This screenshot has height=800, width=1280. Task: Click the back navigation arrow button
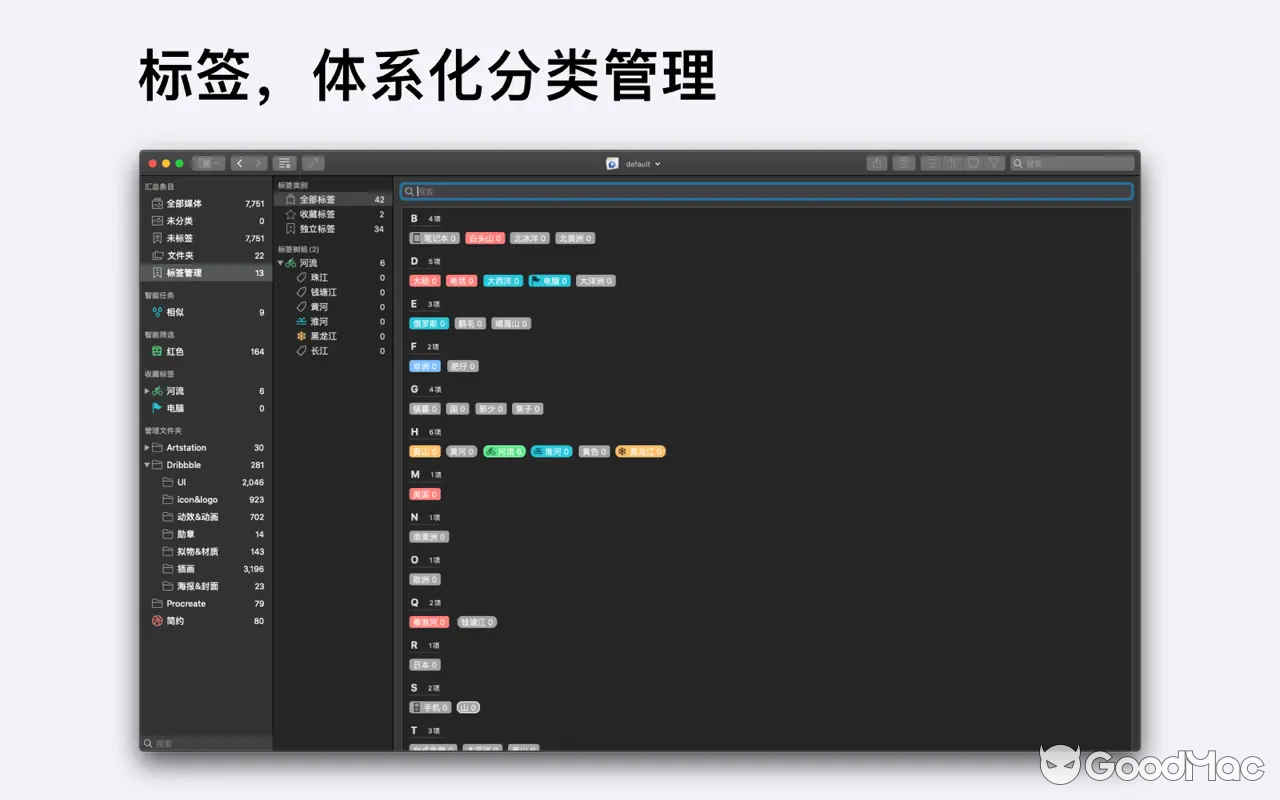pos(241,162)
